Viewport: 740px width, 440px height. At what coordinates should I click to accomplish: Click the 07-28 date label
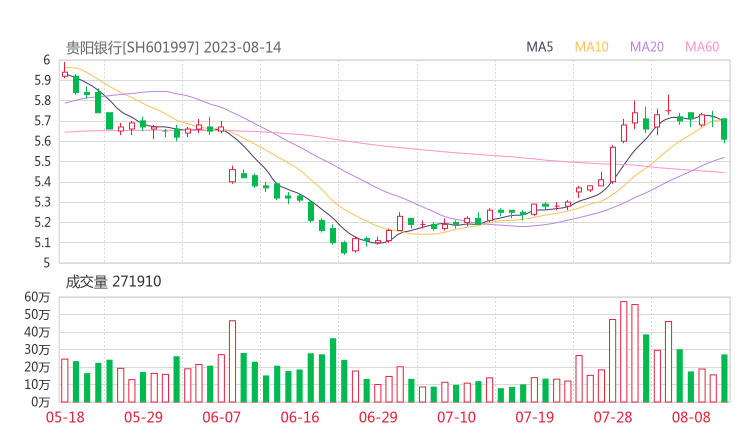click(x=613, y=417)
